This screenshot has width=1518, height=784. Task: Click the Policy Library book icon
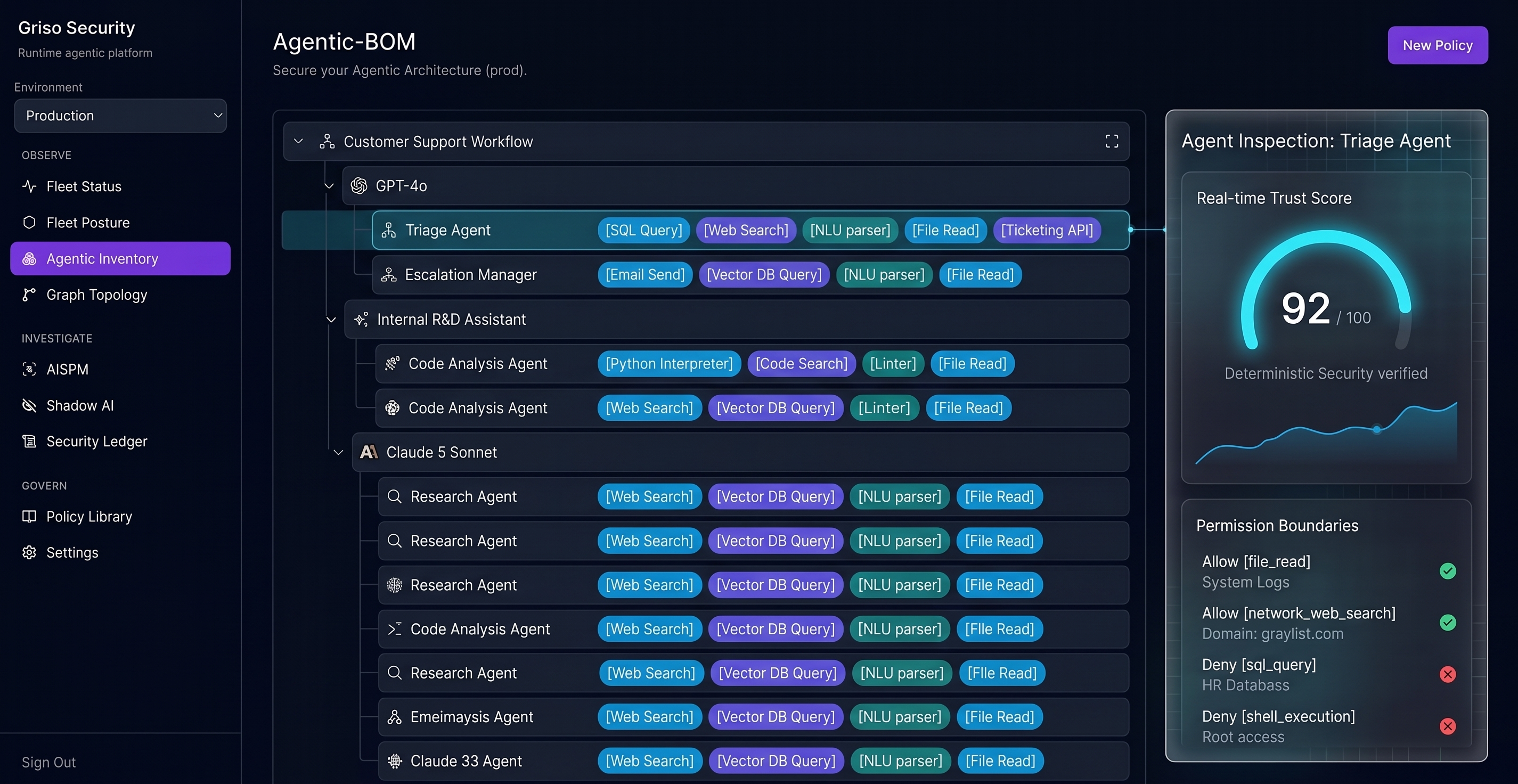point(29,517)
